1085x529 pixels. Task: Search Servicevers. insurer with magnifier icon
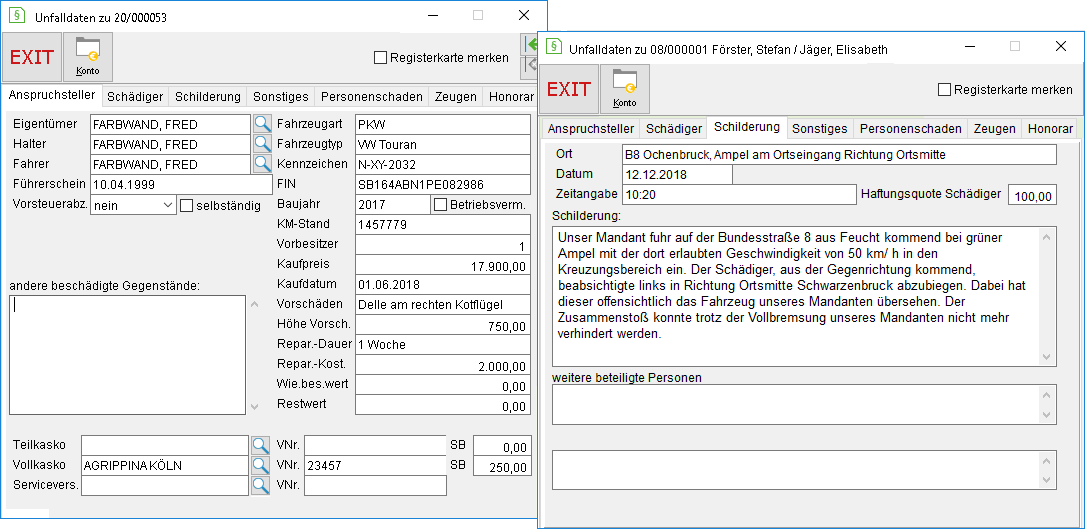[x=260, y=485]
